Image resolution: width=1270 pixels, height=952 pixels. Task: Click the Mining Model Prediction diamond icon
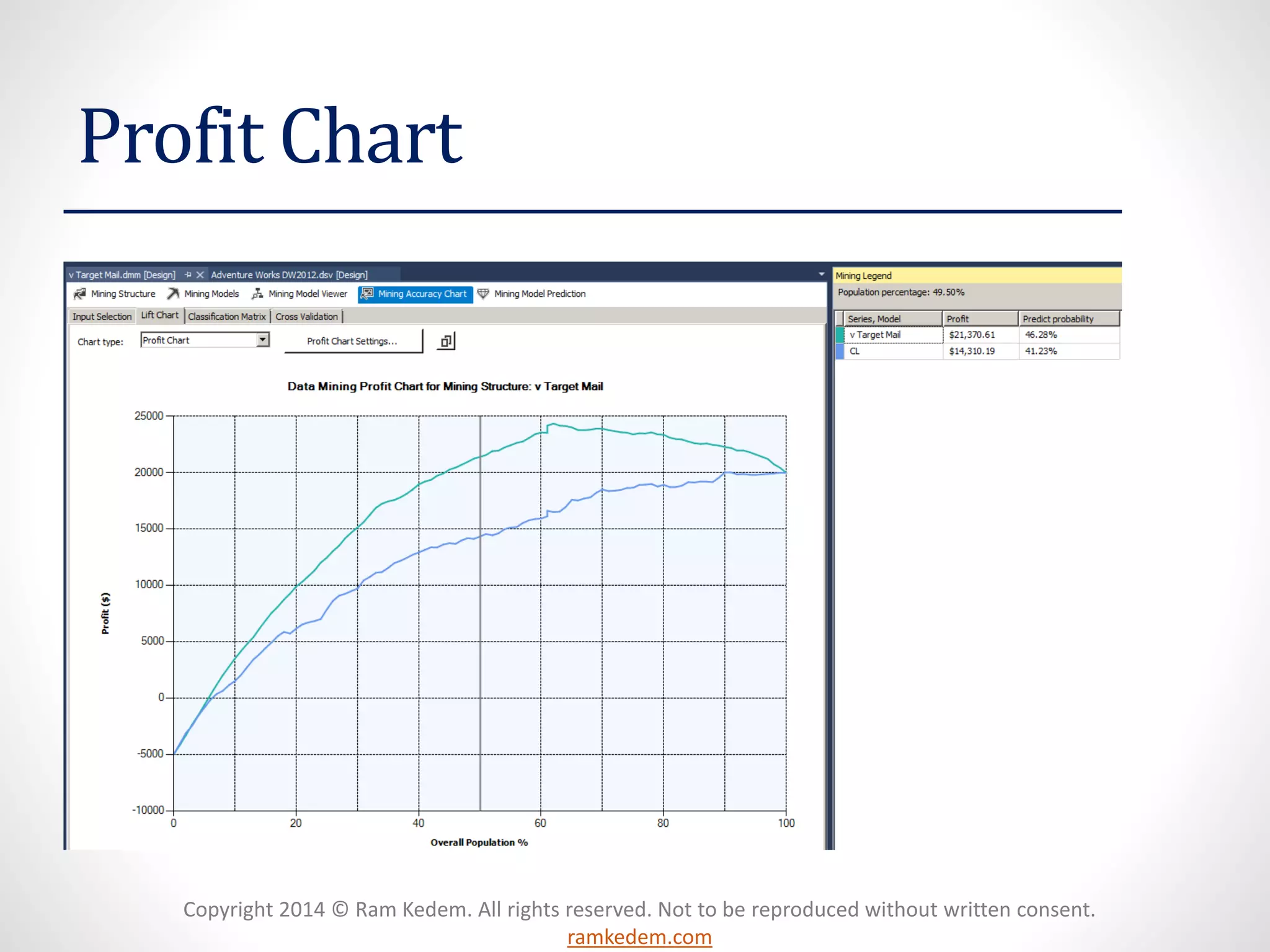pyautogui.click(x=483, y=294)
